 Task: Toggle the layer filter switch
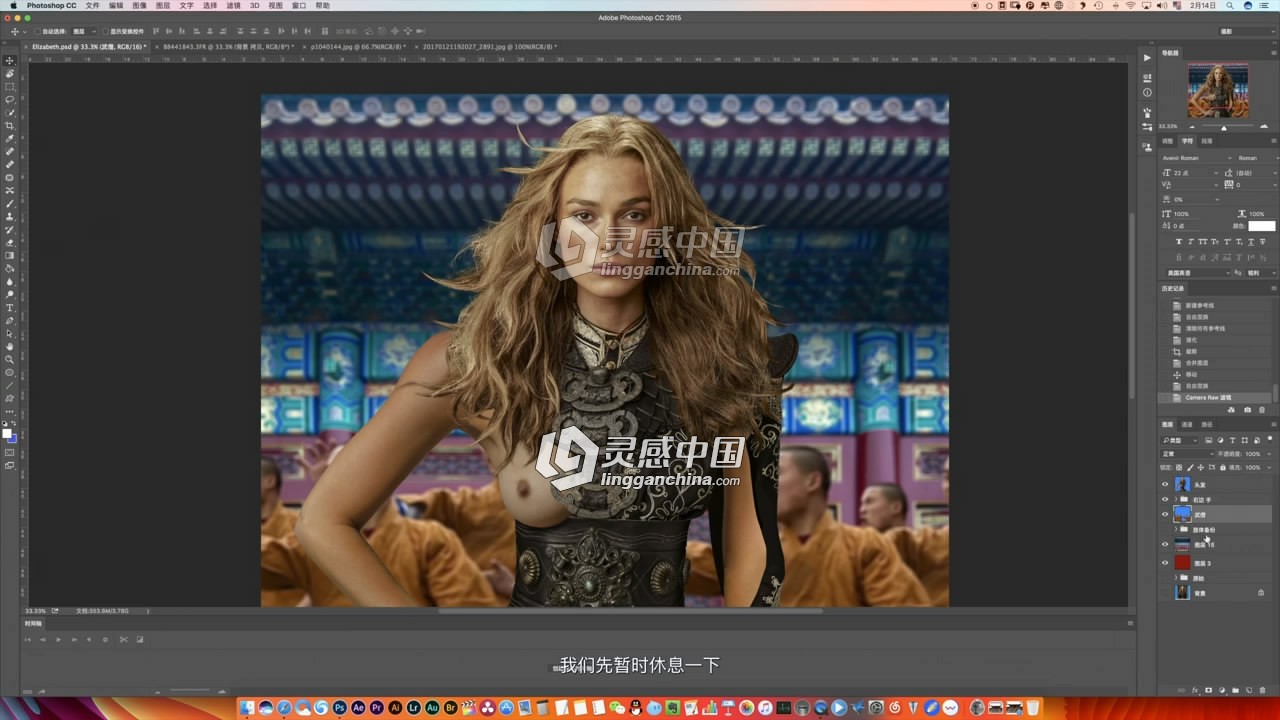(x=1270, y=439)
